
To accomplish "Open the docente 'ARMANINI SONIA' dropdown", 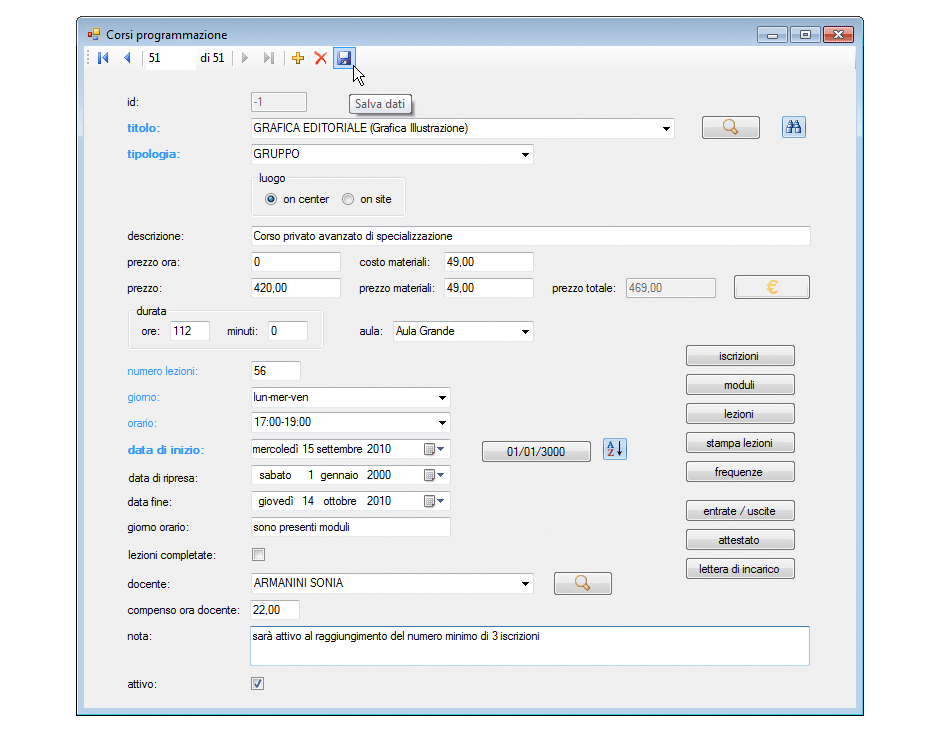I will coord(525,583).
